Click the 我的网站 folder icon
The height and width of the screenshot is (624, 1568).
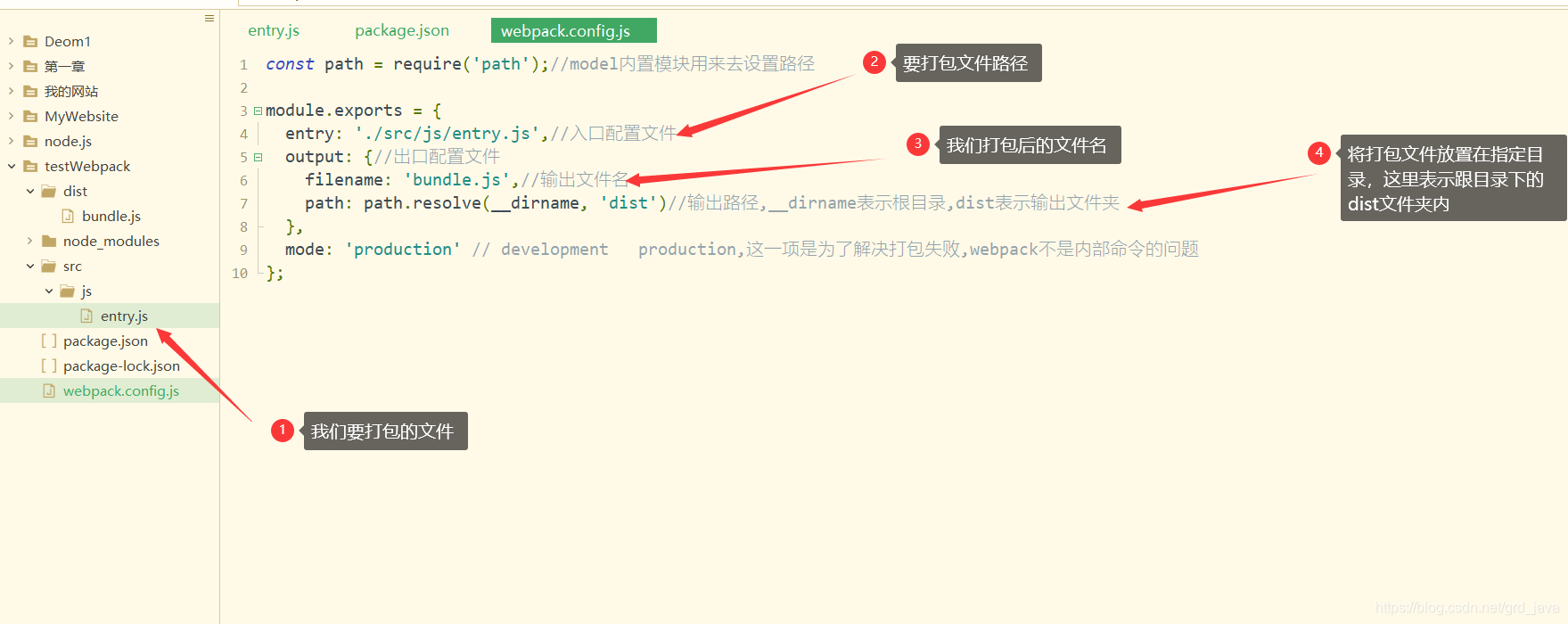pos(30,91)
